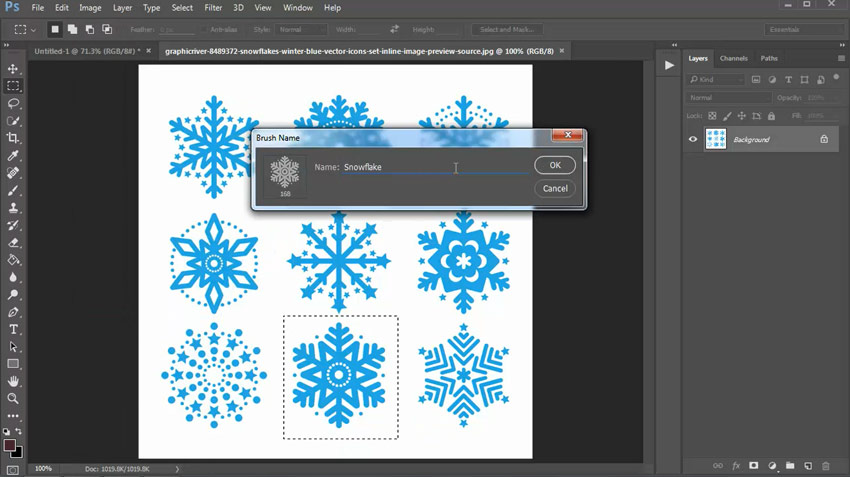Open the Filter menu
This screenshot has width=850, height=477.
[x=213, y=8]
